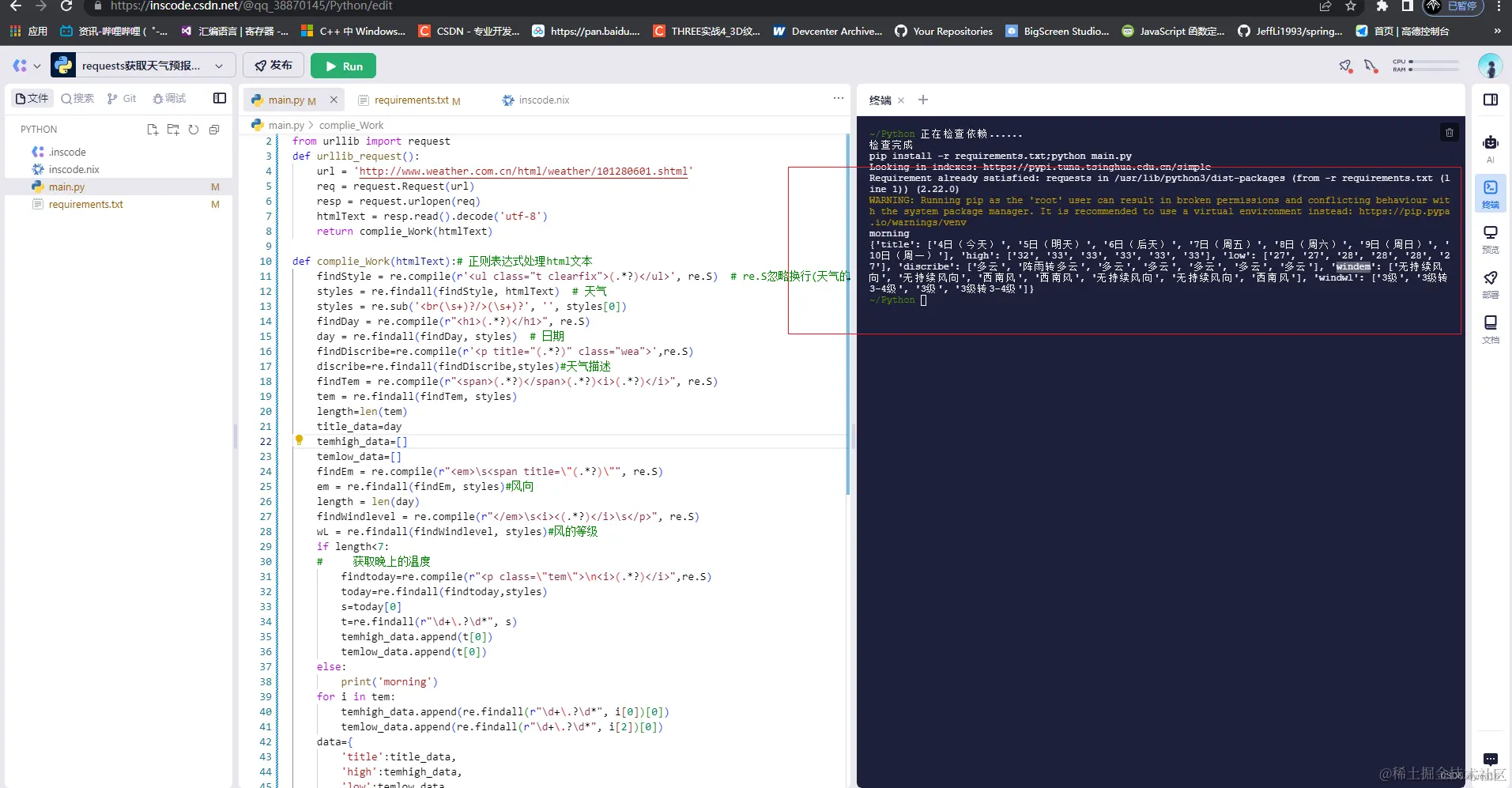1512x788 pixels.
Task: Create a new file in the explorer
Action: pyautogui.click(x=152, y=130)
